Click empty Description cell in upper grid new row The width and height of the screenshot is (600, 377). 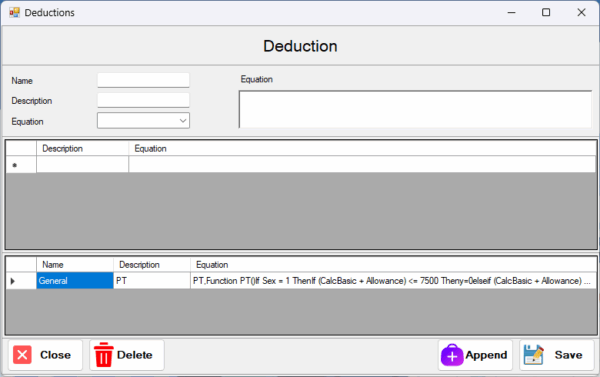pyautogui.click(x=82, y=165)
